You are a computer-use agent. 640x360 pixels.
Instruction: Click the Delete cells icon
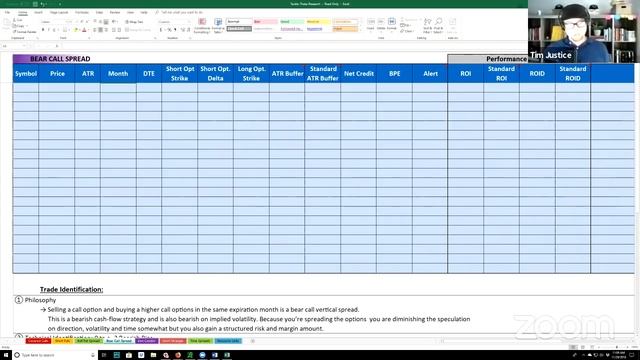(x=381, y=24)
